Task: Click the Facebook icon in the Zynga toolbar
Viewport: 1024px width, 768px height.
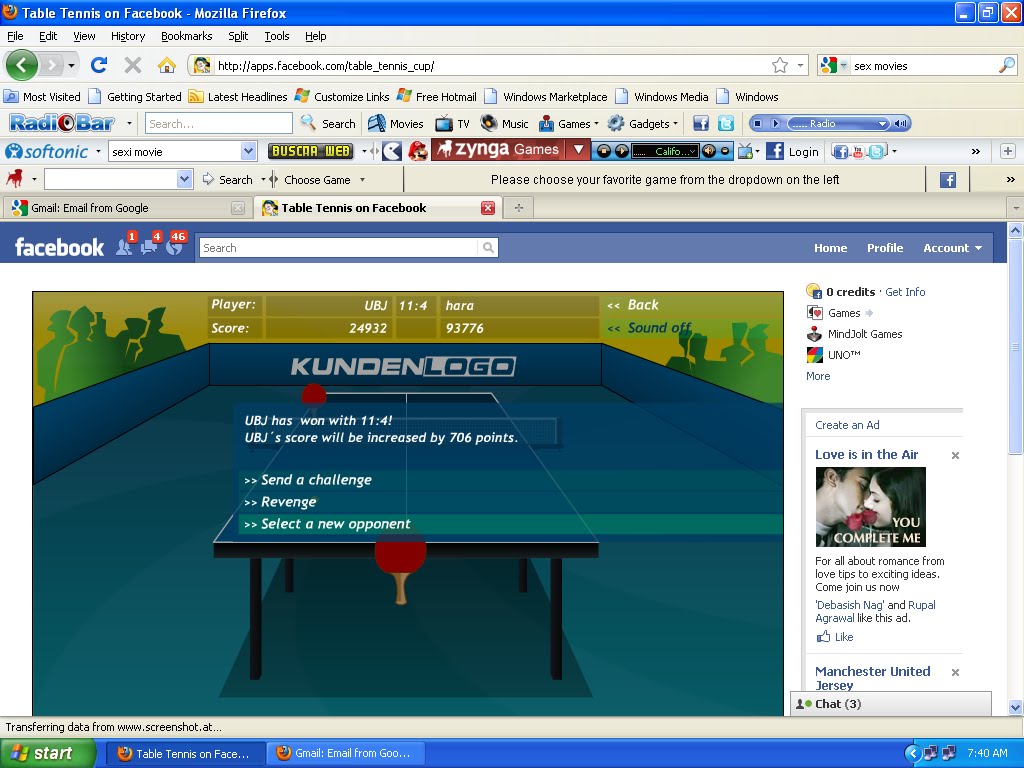Action: point(948,180)
